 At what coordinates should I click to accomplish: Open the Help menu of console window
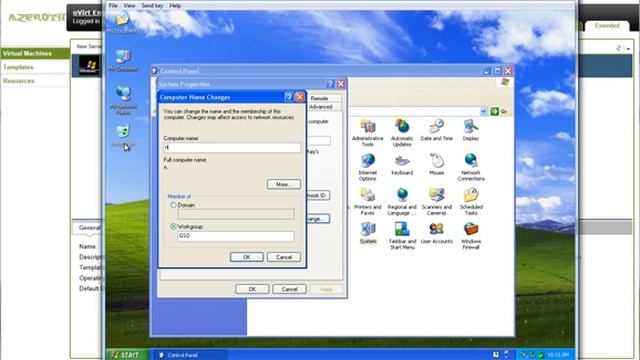click(x=175, y=5)
